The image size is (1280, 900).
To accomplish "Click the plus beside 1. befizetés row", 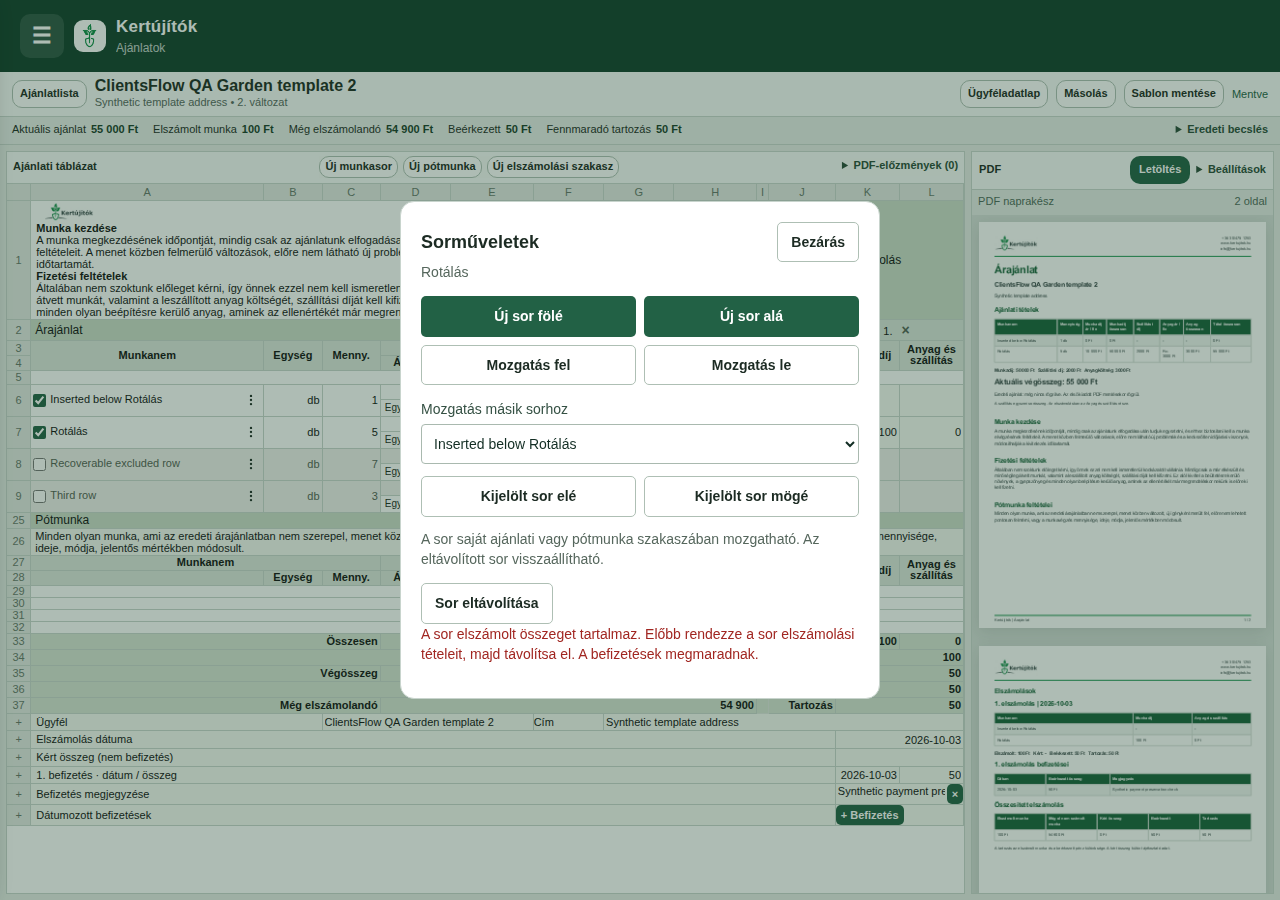I will click(18, 775).
